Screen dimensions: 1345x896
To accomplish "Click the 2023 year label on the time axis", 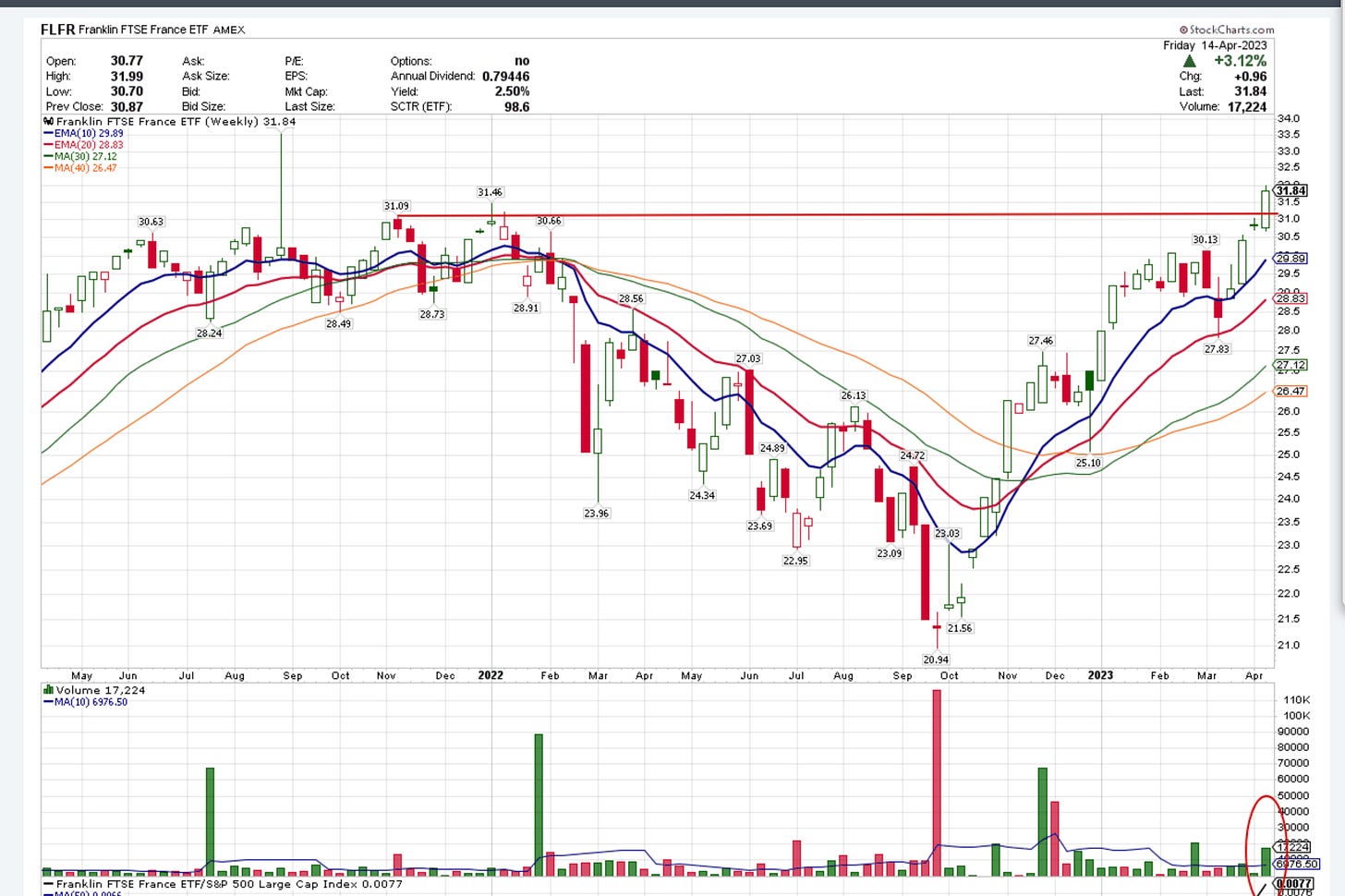I will click(1100, 675).
